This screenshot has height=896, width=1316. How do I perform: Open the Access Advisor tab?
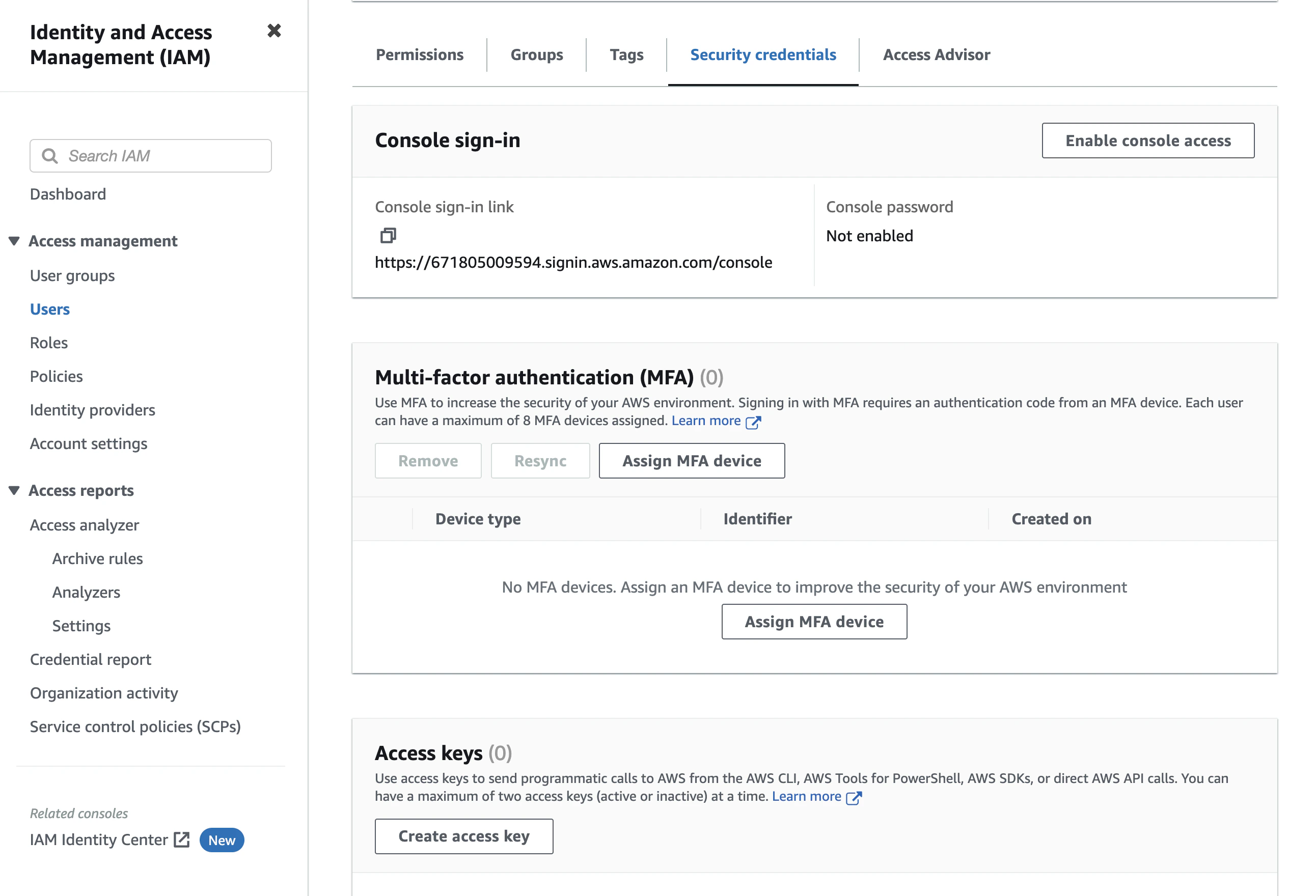pos(936,54)
